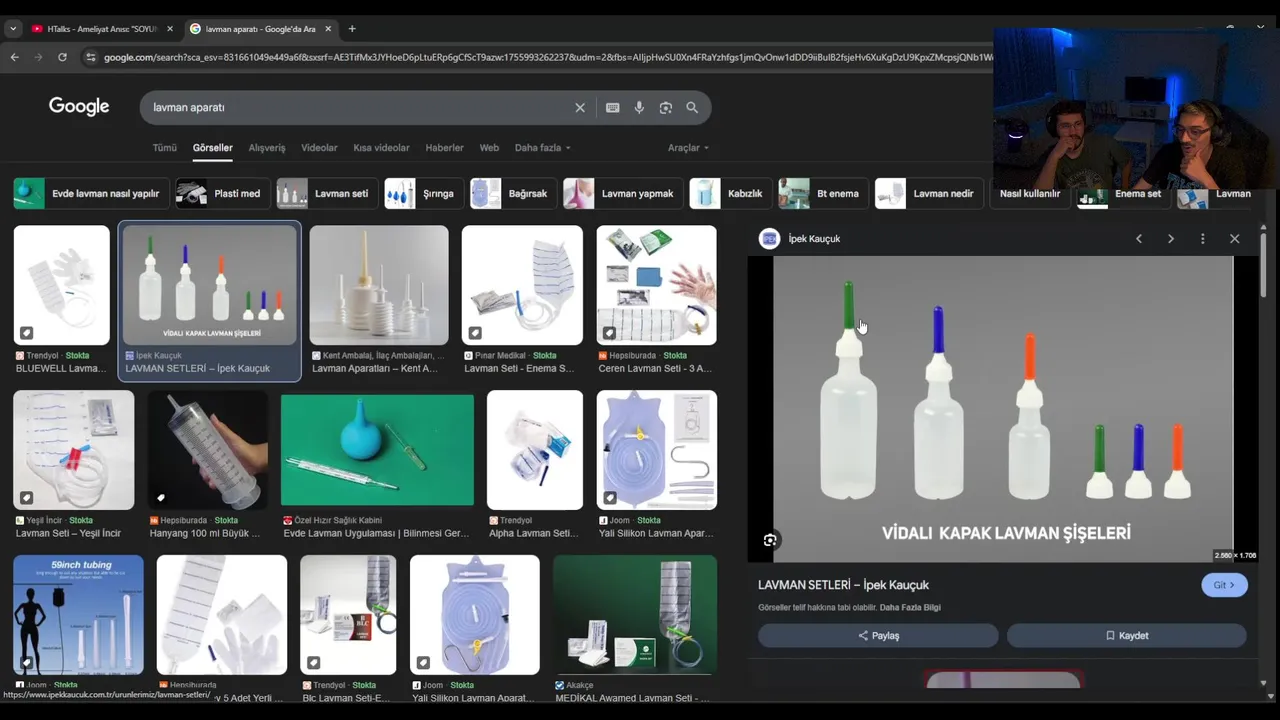
Task: Submit search with the magnifier icon
Action: click(692, 108)
